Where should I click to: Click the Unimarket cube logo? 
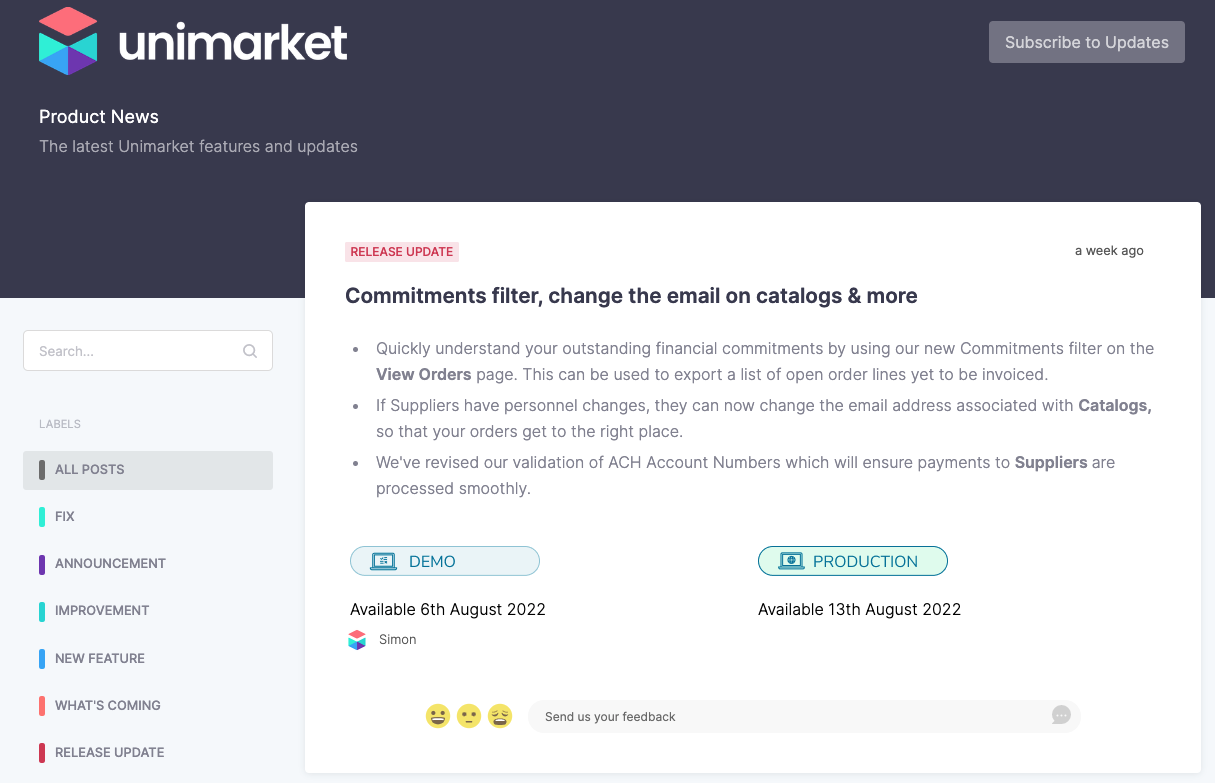click(x=68, y=41)
